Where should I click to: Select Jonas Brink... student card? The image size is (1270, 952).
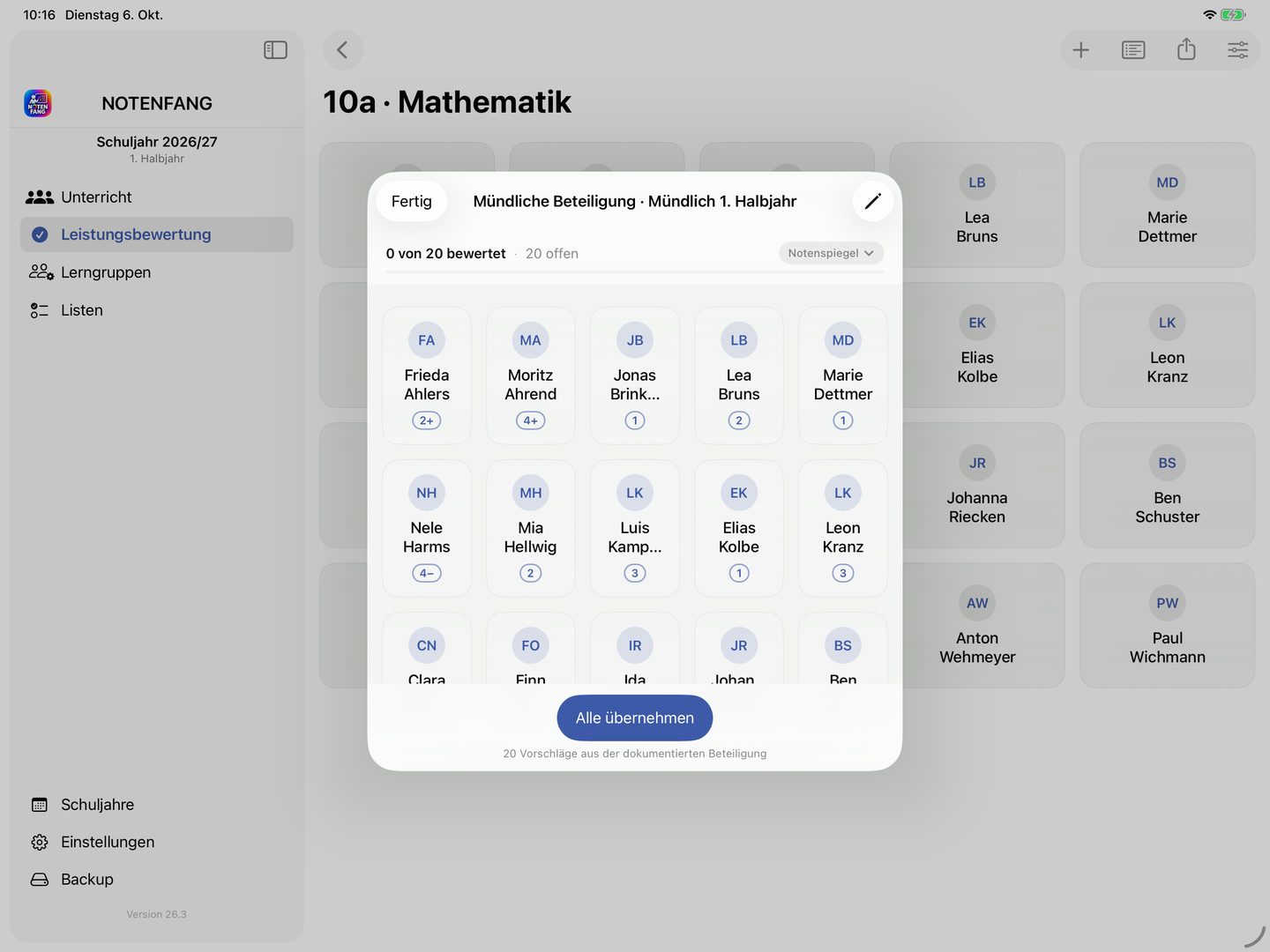point(635,376)
